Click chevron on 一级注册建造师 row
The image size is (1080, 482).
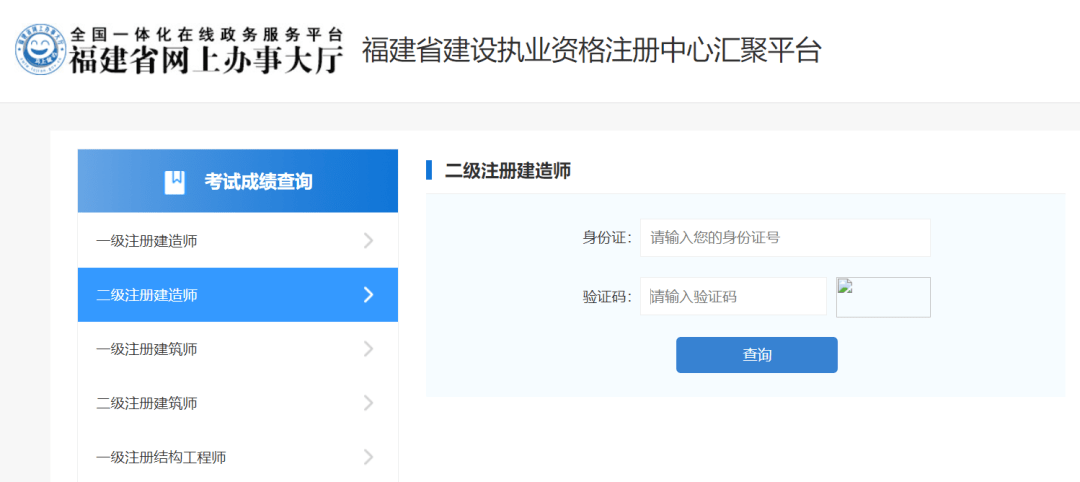pyautogui.click(x=368, y=240)
